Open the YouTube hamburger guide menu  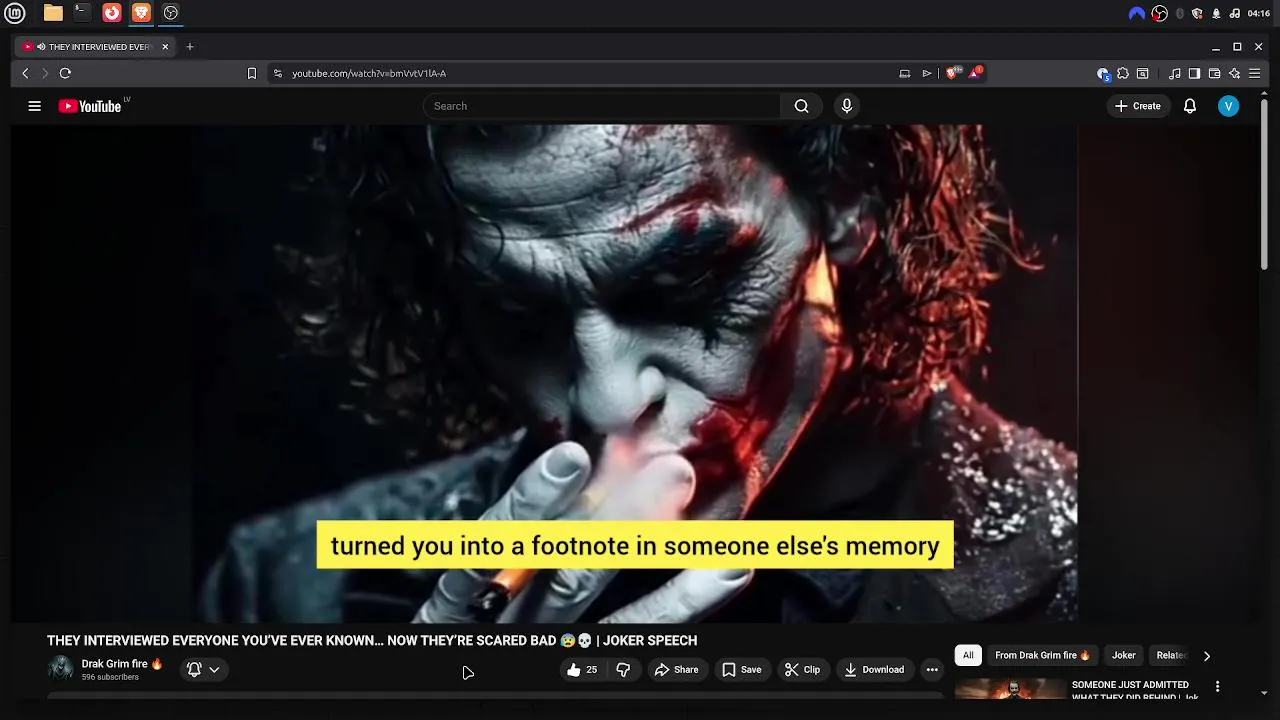(34, 106)
